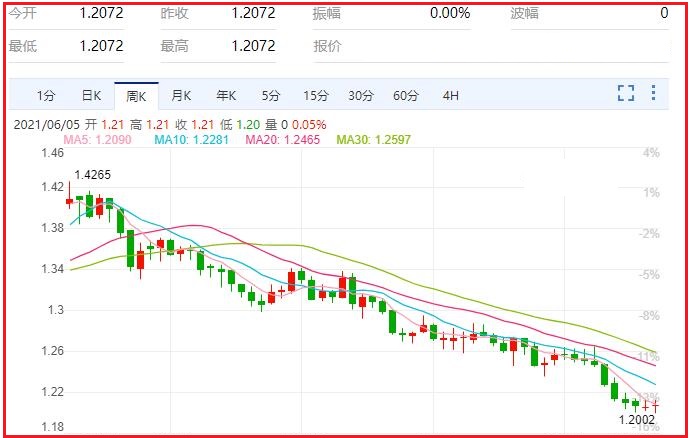This screenshot has width=689, height=438.
Task: Click the -8% percent axis label
Action: tap(649, 316)
